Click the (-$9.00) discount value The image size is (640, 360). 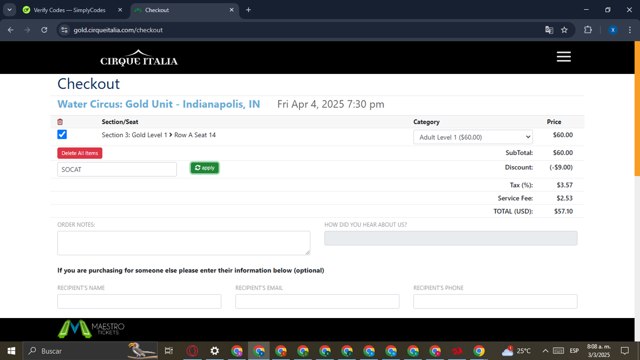[561, 167]
